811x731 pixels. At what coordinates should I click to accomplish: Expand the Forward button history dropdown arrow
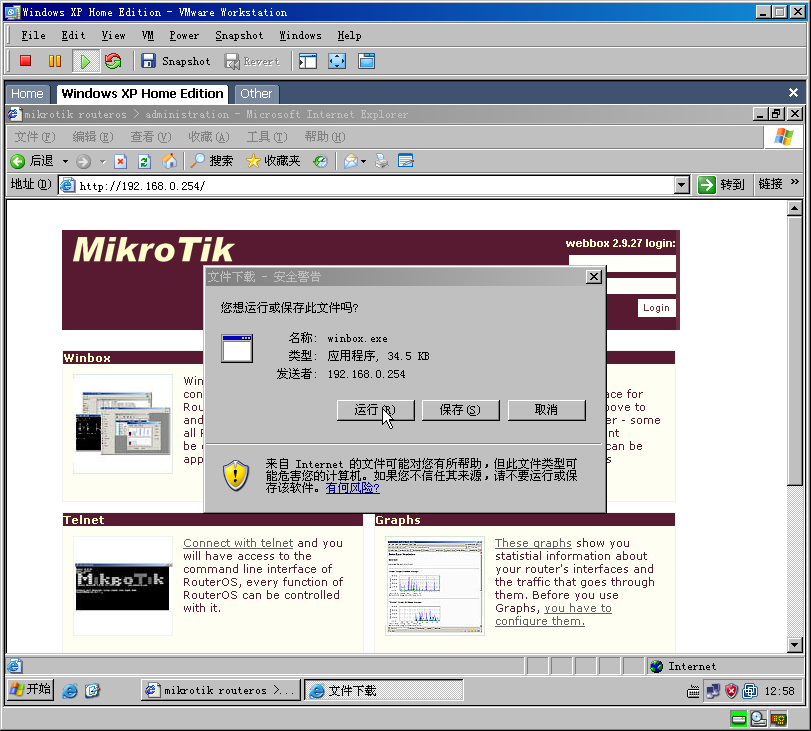click(x=102, y=161)
